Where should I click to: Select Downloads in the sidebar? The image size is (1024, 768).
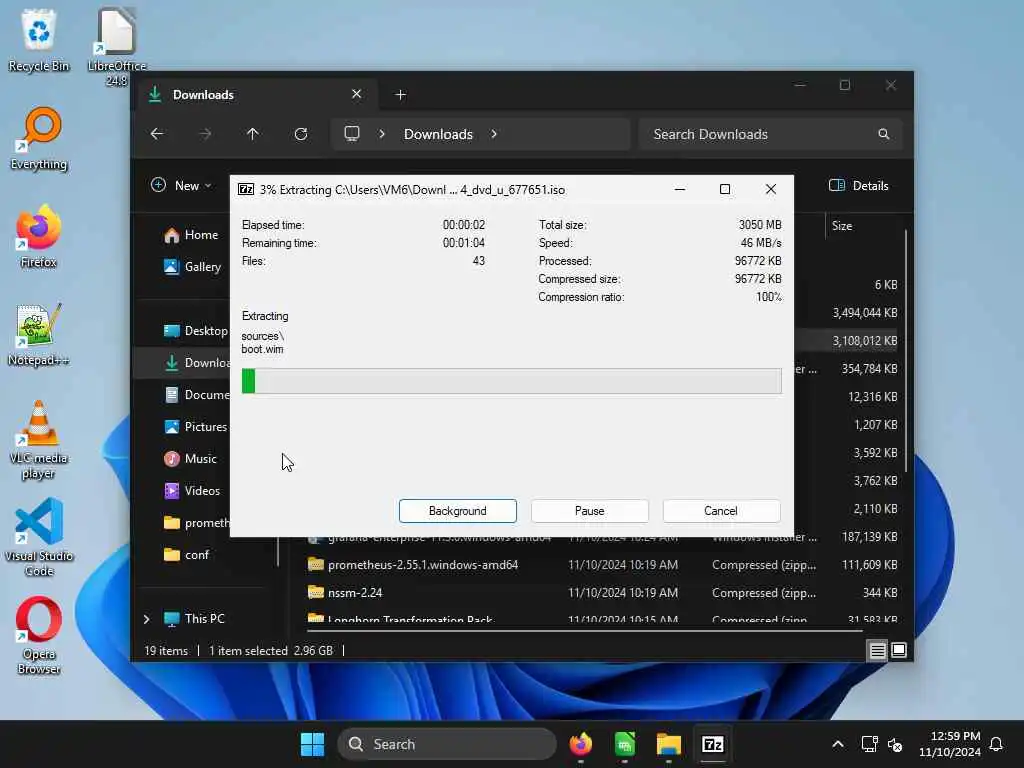pyautogui.click(x=183, y=362)
